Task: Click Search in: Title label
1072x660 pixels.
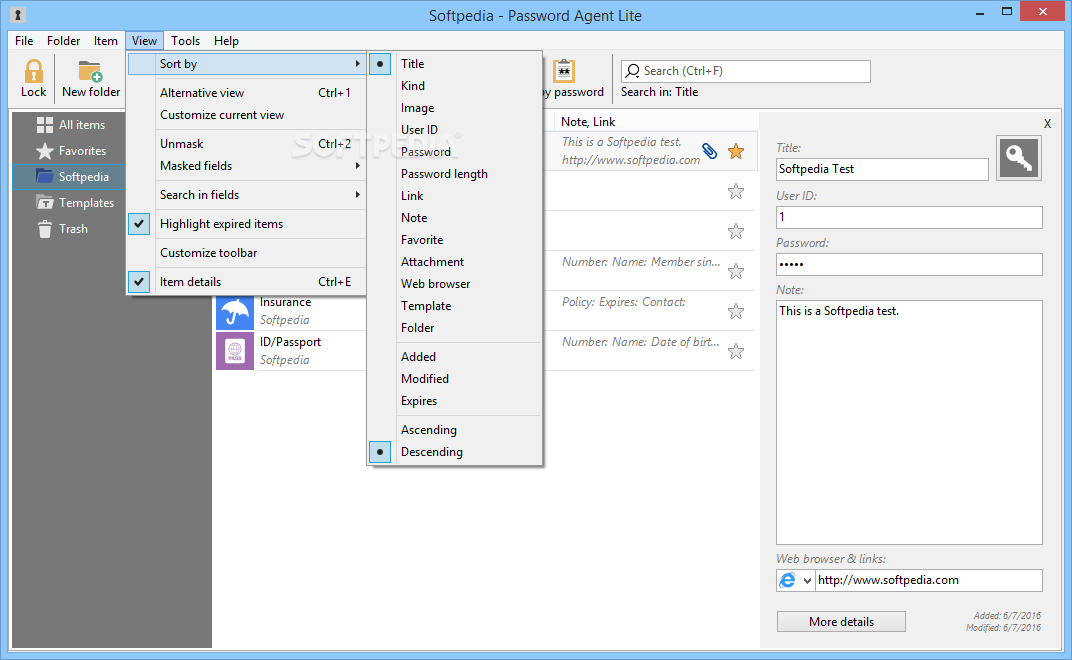Action: (x=659, y=92)
